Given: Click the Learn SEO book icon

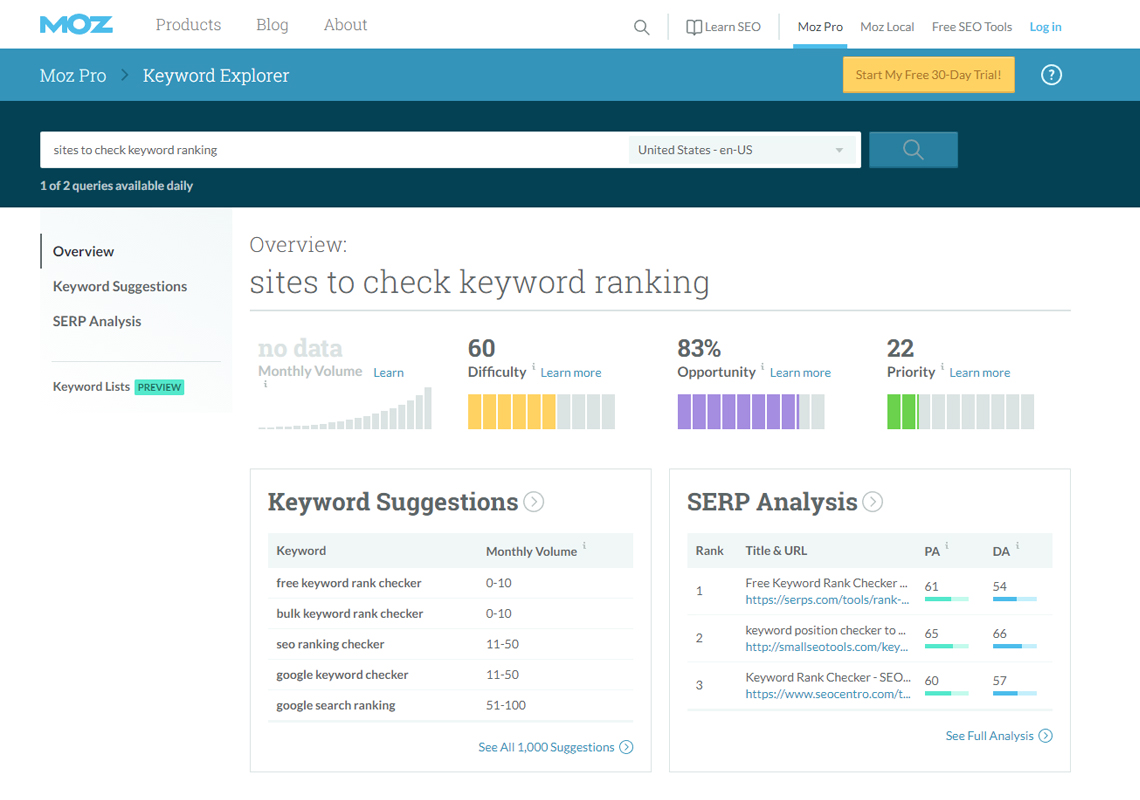Looking at the screenshot, I should point(694,28).
